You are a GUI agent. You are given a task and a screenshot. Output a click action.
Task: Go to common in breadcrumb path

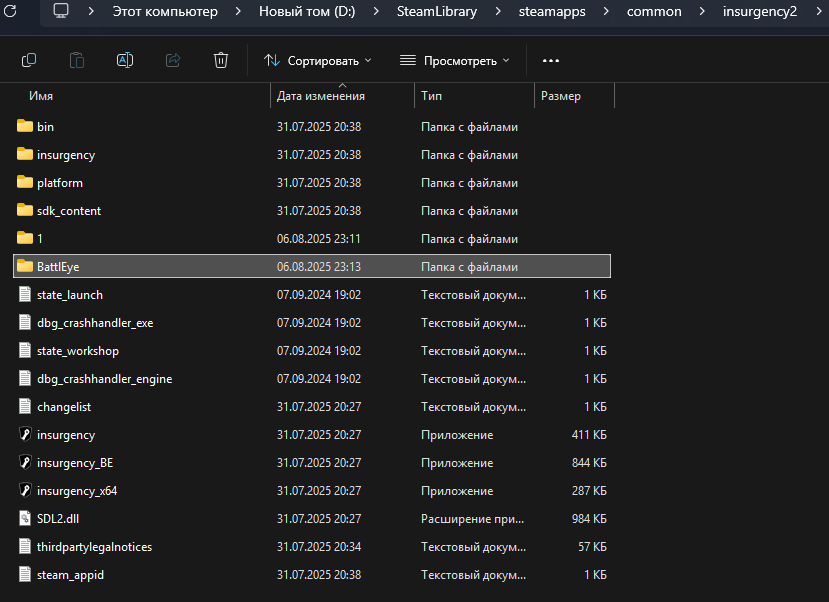(654, 11)
